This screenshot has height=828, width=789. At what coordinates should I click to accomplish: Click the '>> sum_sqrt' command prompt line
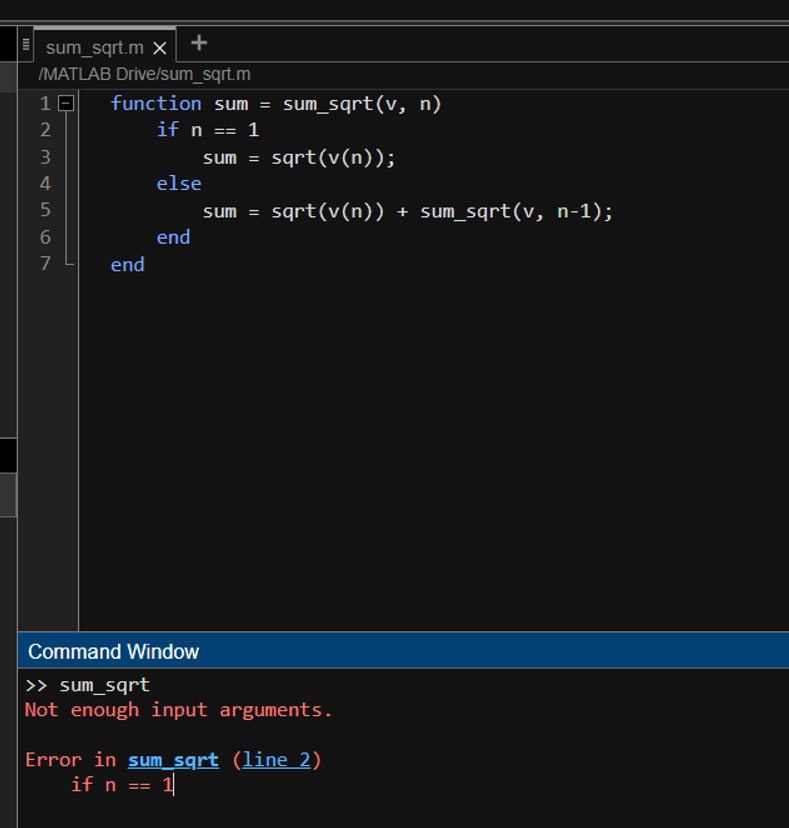coord(88,685)
